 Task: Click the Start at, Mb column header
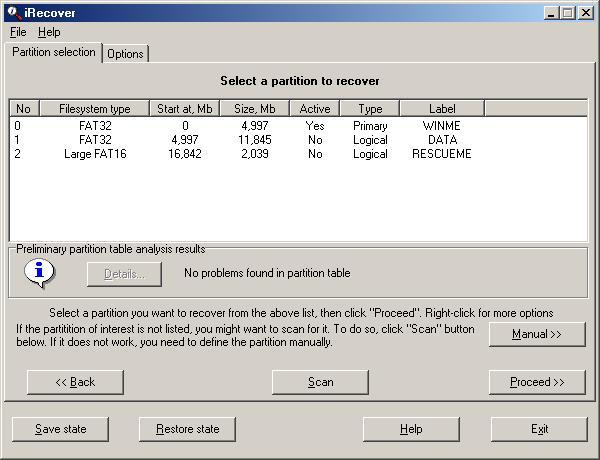click(x=185, y=108)
